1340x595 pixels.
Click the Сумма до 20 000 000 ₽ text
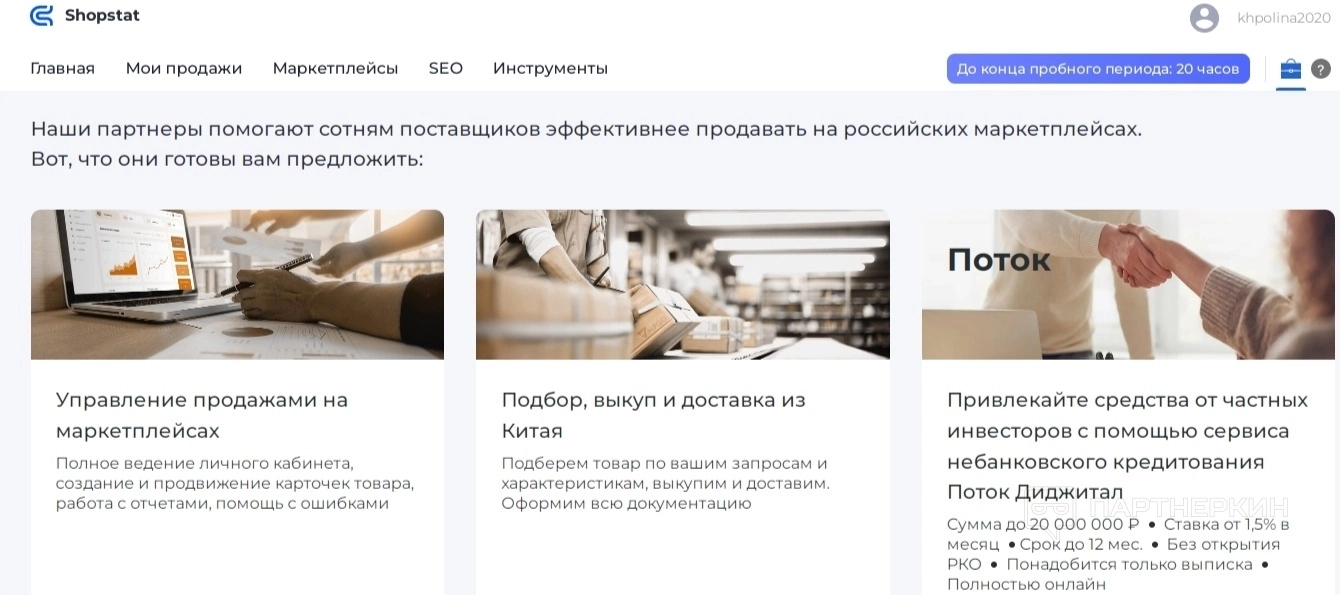tap(1043, 524)
